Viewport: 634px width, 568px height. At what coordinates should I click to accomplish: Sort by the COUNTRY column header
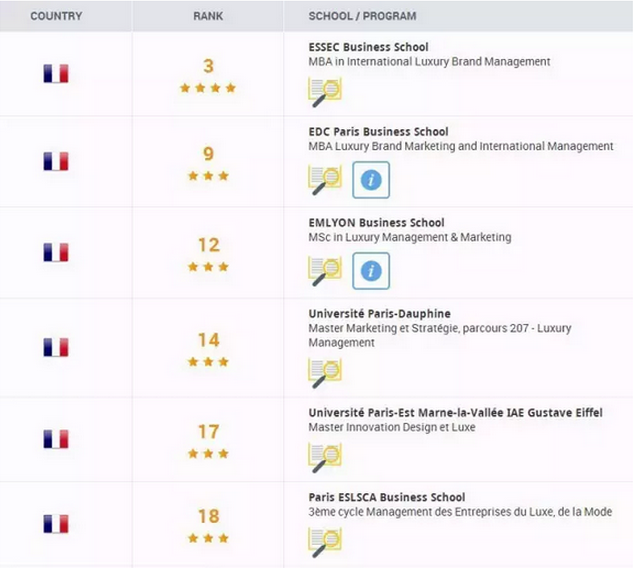click(56, 16)
